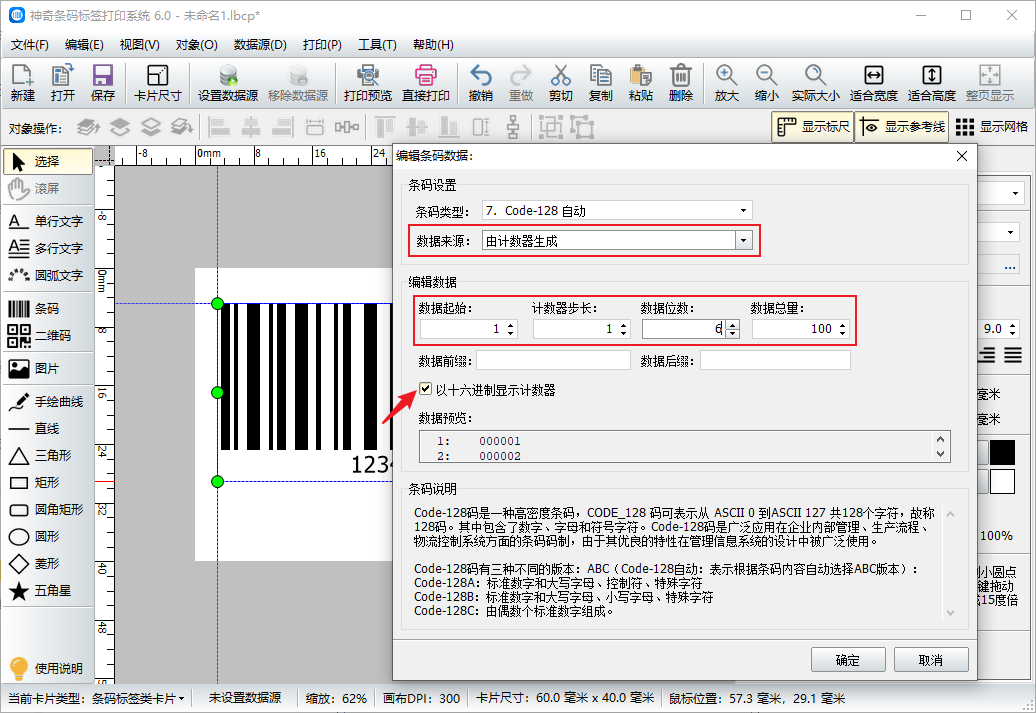Screen dimensions: 1036x713
Task: Click the 取消 cancel button
Action: point(931,660)
